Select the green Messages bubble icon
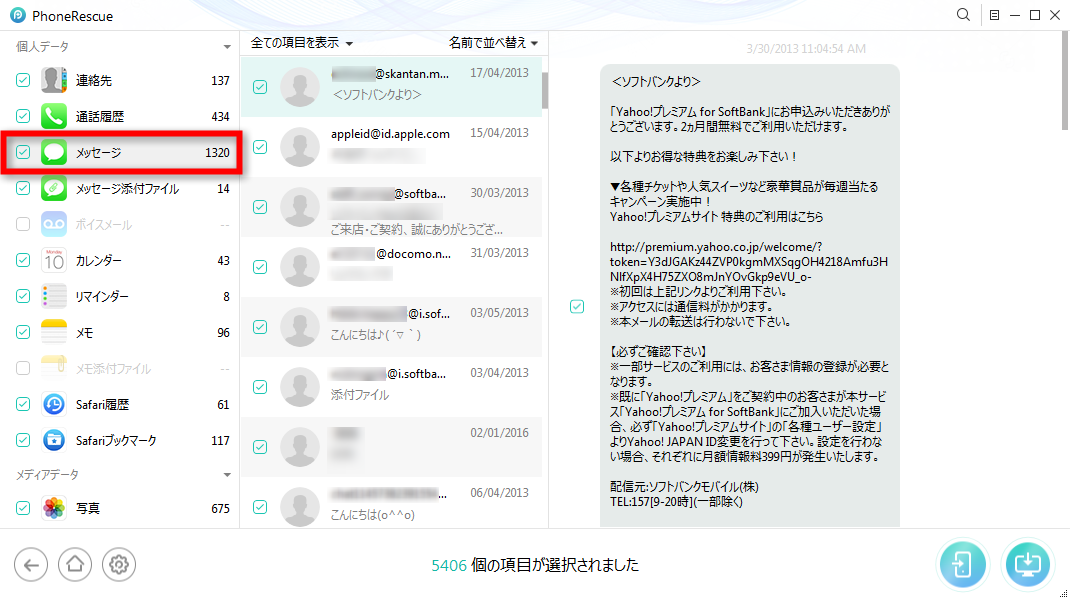The width and height of the screenshot is (1070, 600). coord(54,152)
